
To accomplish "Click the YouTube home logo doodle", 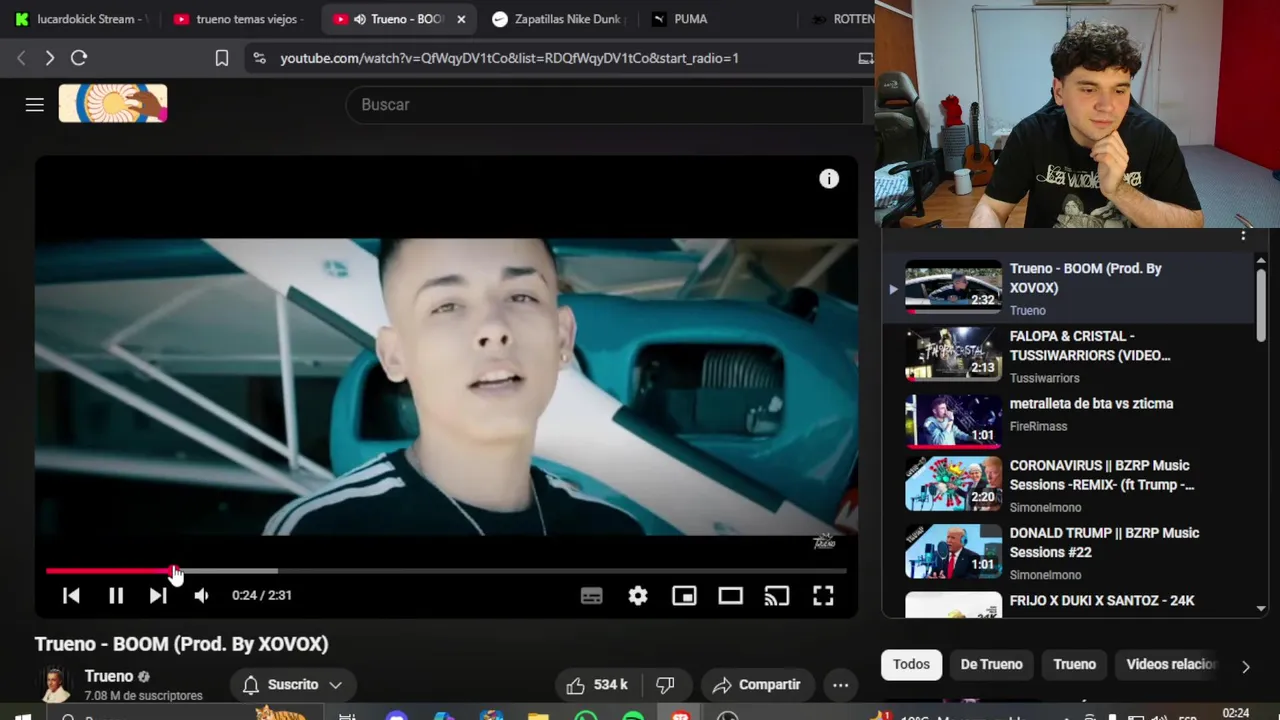I will 113,104.
